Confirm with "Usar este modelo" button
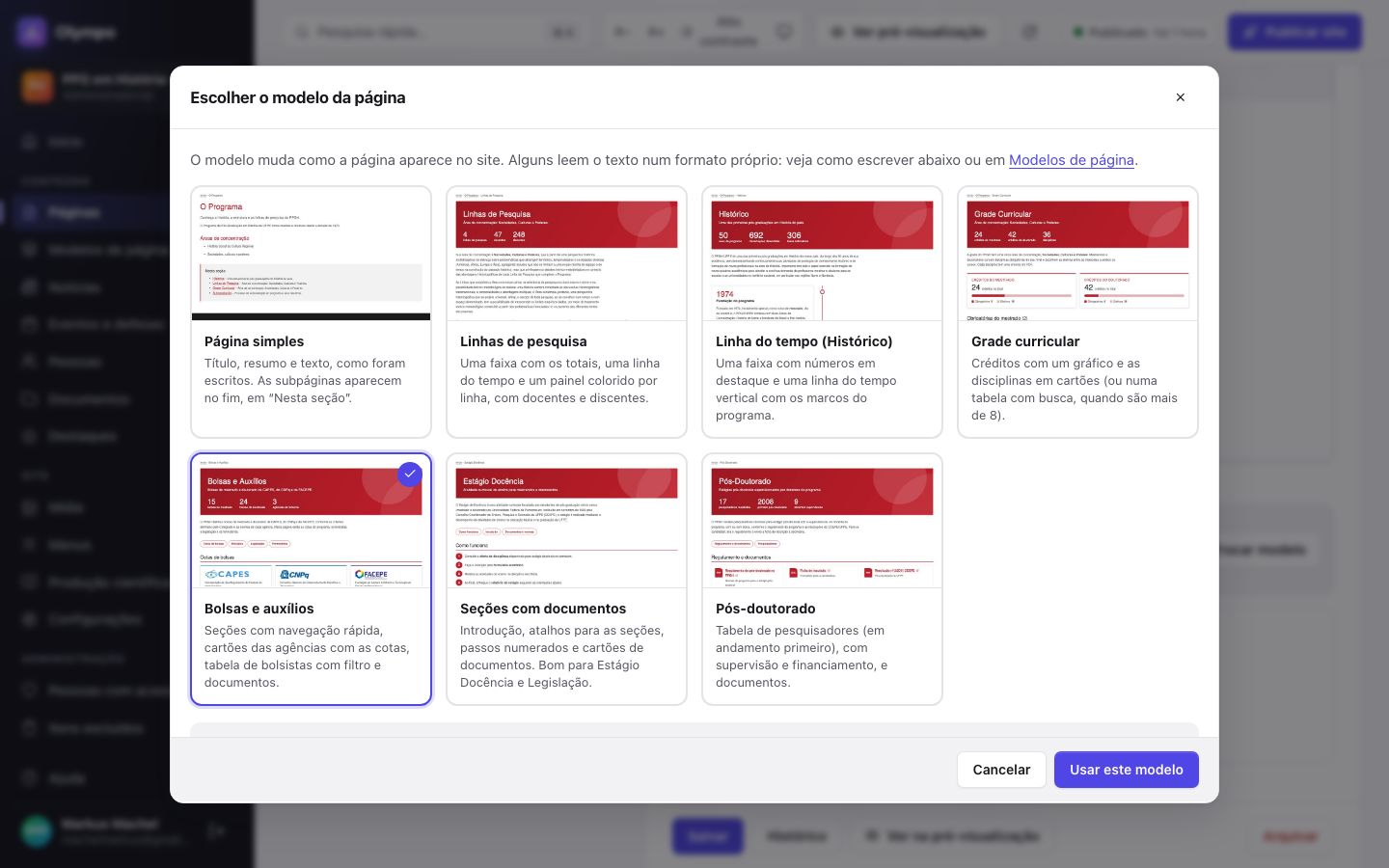Screen dimensions: 1389x868 coord(1126,770)
